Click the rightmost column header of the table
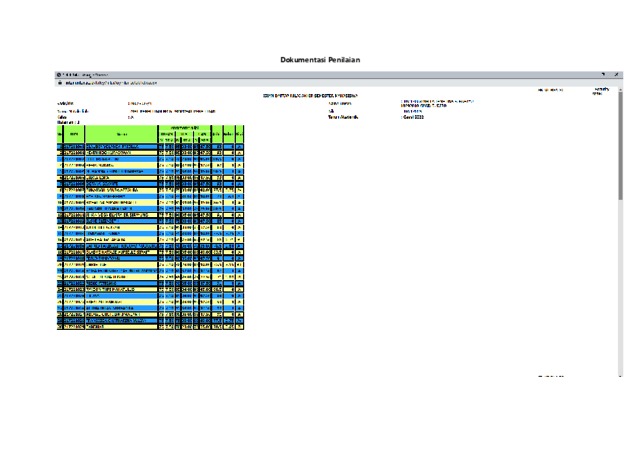The height and width of the screenshot is (452, 640). coord(239,134)
